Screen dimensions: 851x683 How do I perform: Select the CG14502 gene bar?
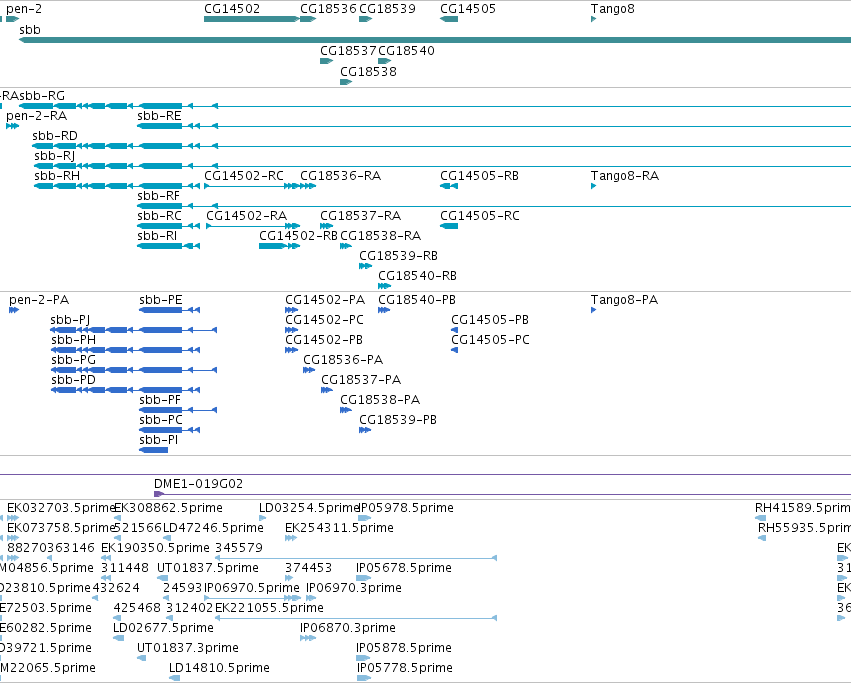(251, 19)
